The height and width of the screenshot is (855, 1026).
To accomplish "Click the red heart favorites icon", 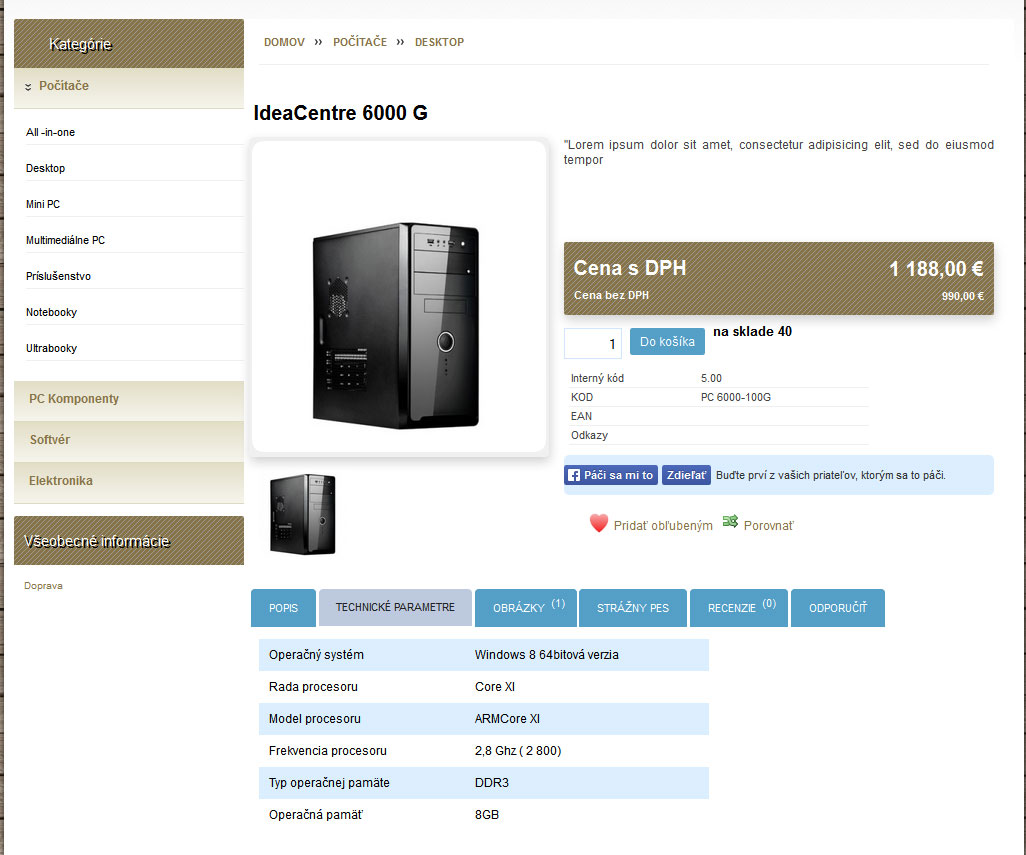I will tap(599, 523).
